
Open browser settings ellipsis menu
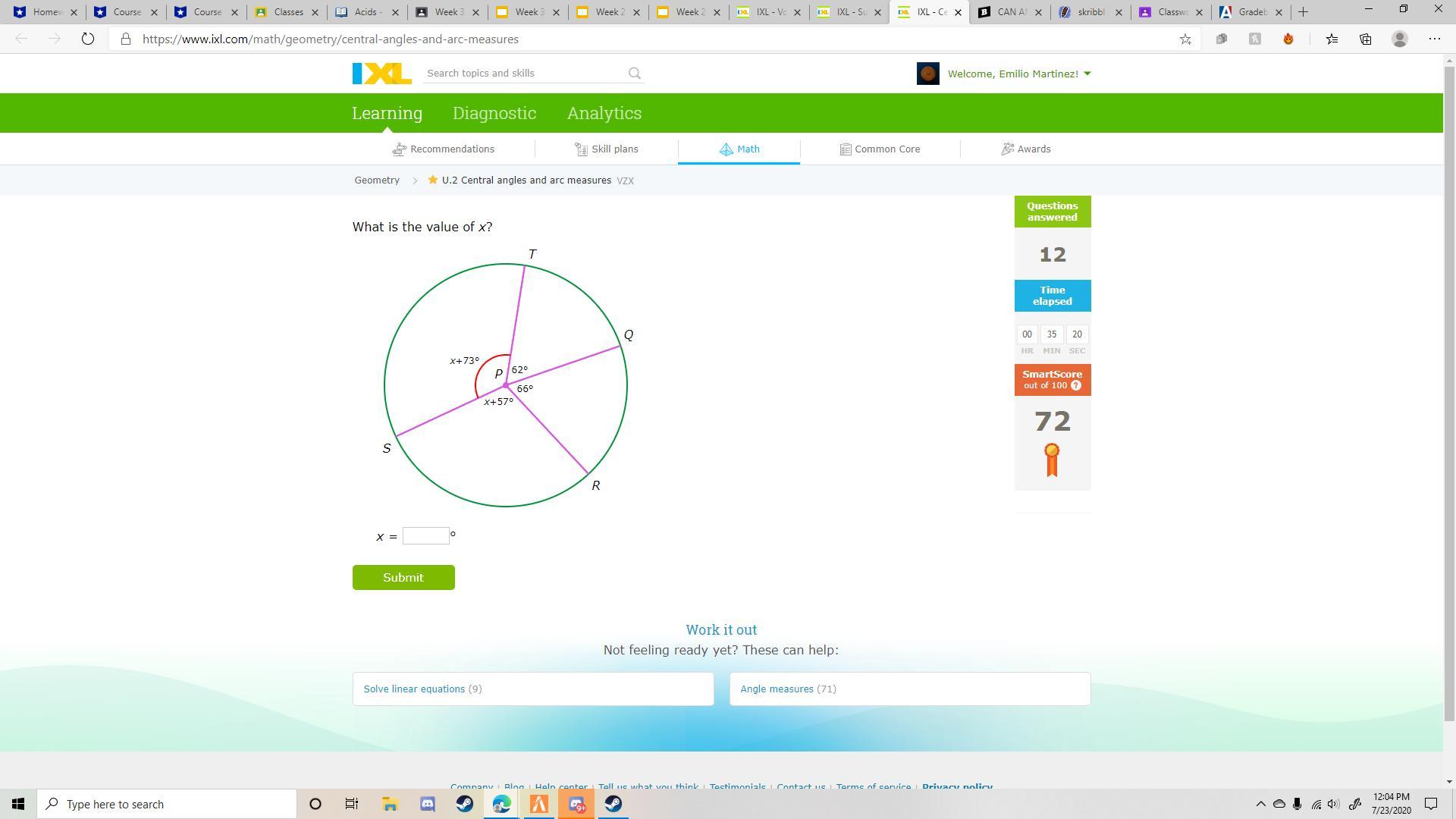[x=1434, y=39]
